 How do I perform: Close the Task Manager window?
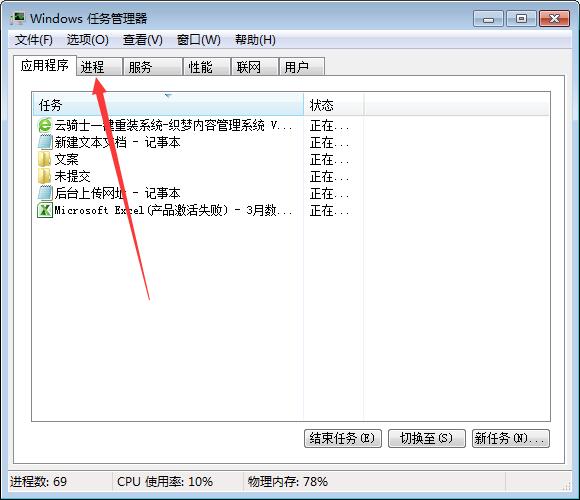click(554, 19)
